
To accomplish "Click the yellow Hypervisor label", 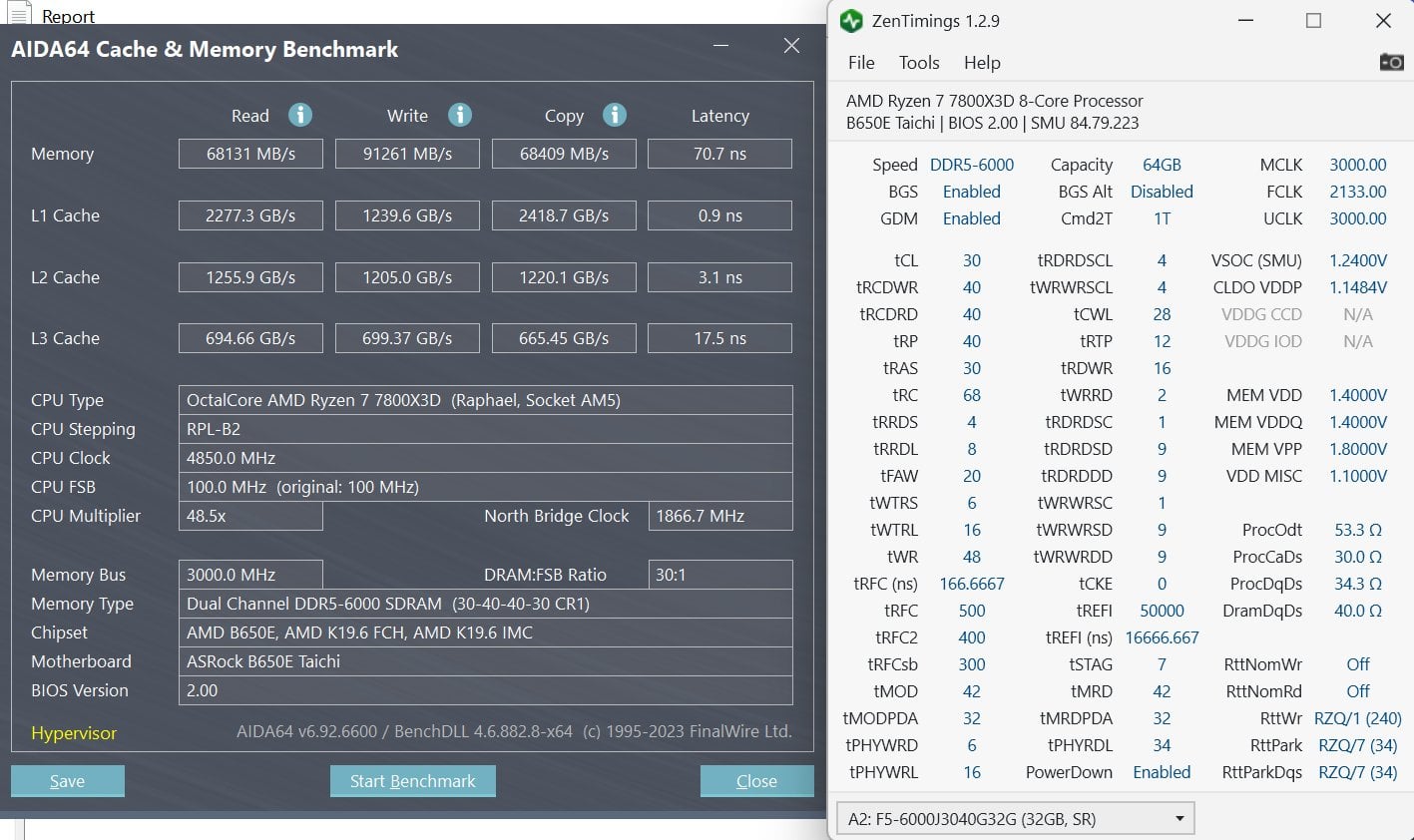I will pos(74,733).
